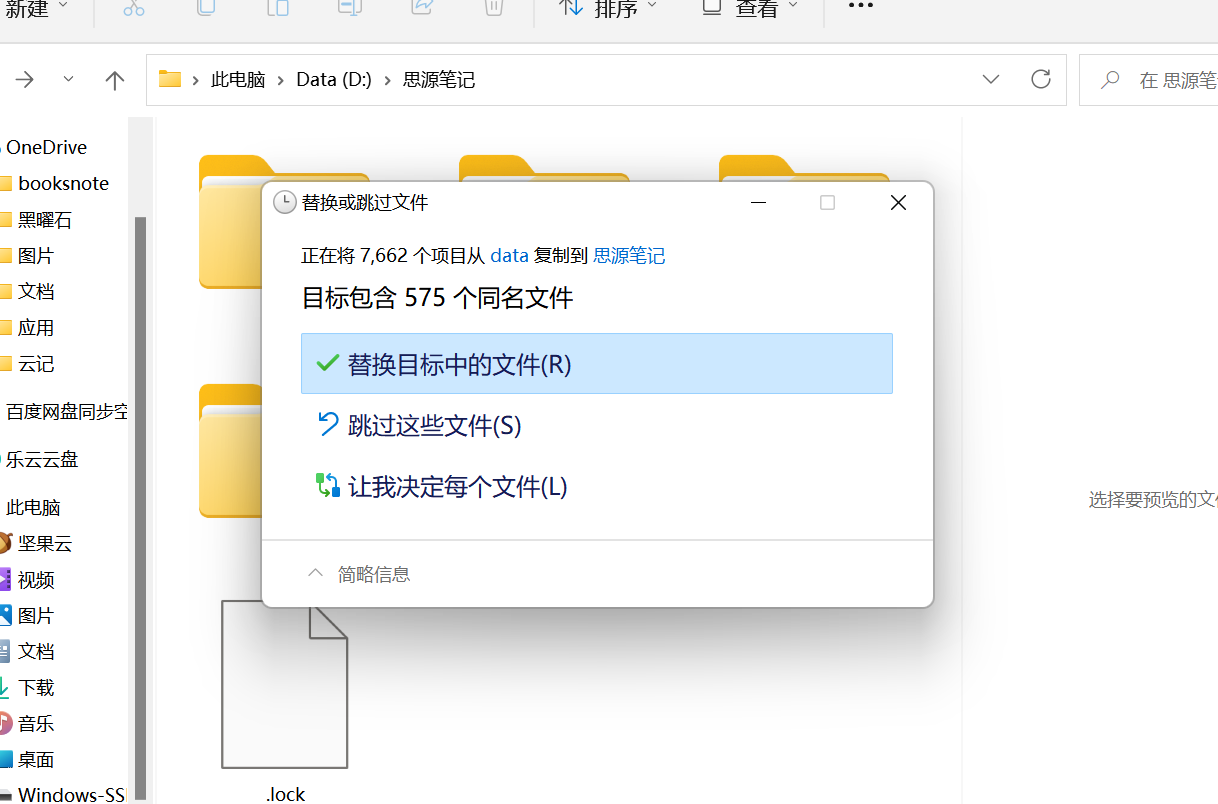Open recent locations chevron dropdown

click(x=68, y=80)
